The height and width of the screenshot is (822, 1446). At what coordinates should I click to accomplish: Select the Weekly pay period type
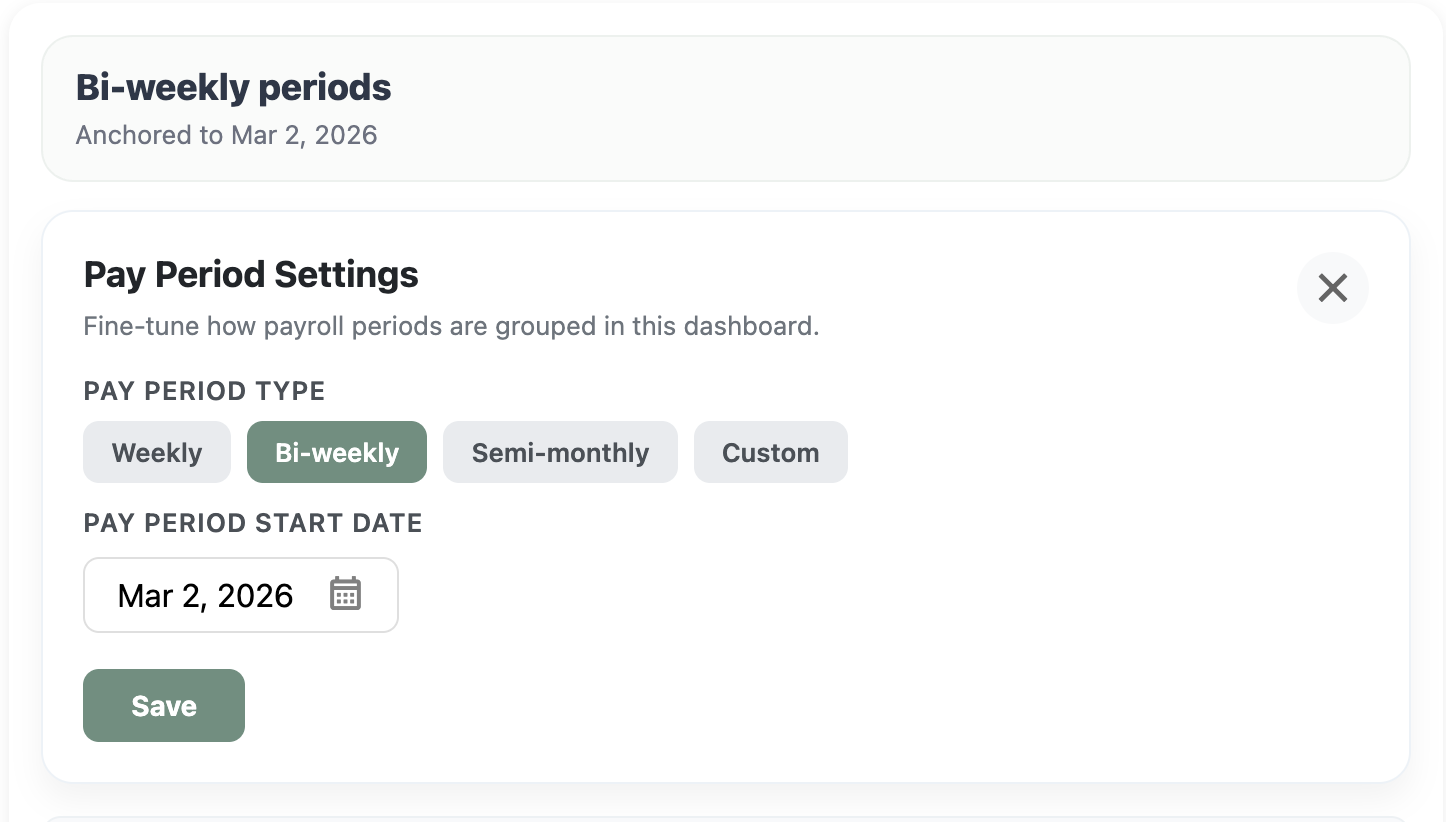tap(157, 453)
